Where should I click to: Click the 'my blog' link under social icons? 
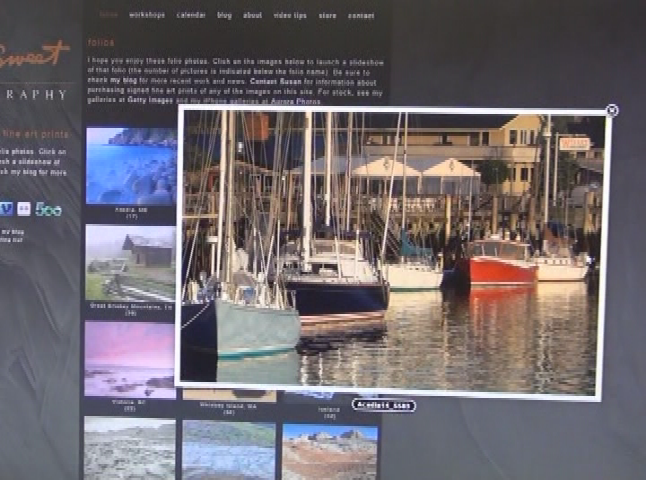pyautogui.click(x=13, y=232)
